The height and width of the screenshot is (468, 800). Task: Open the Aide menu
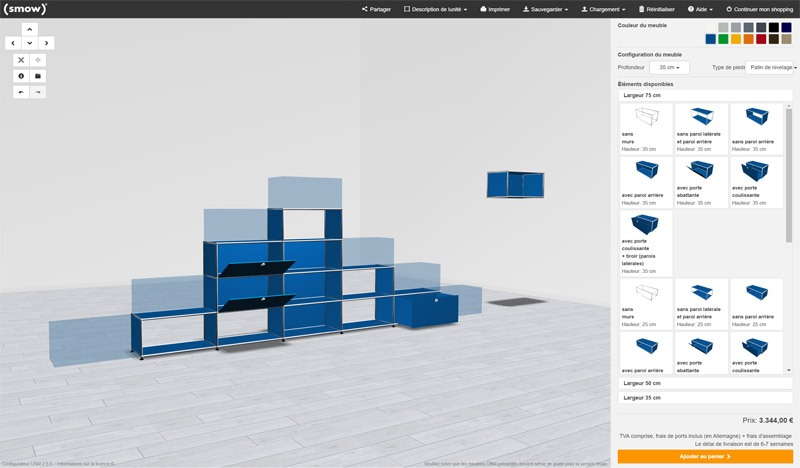[x=700, y=9]
